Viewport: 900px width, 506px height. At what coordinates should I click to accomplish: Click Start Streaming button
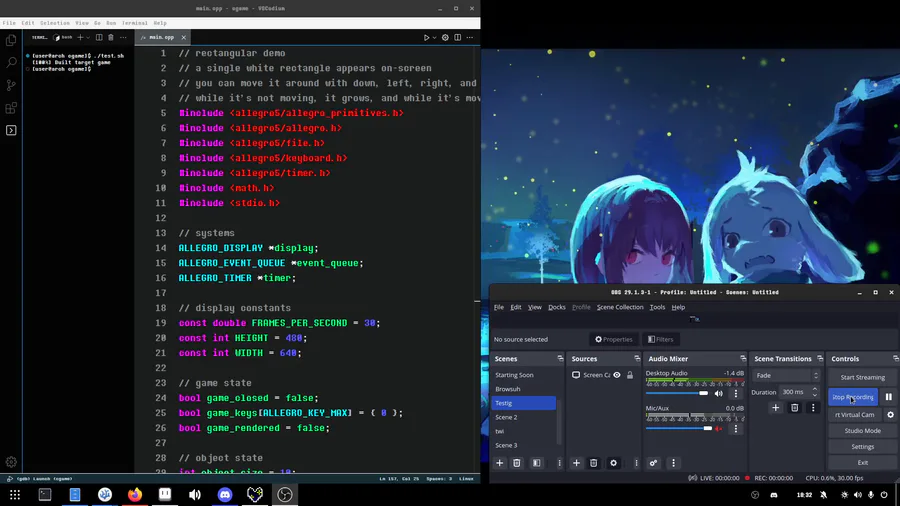(x=862, y=377)
